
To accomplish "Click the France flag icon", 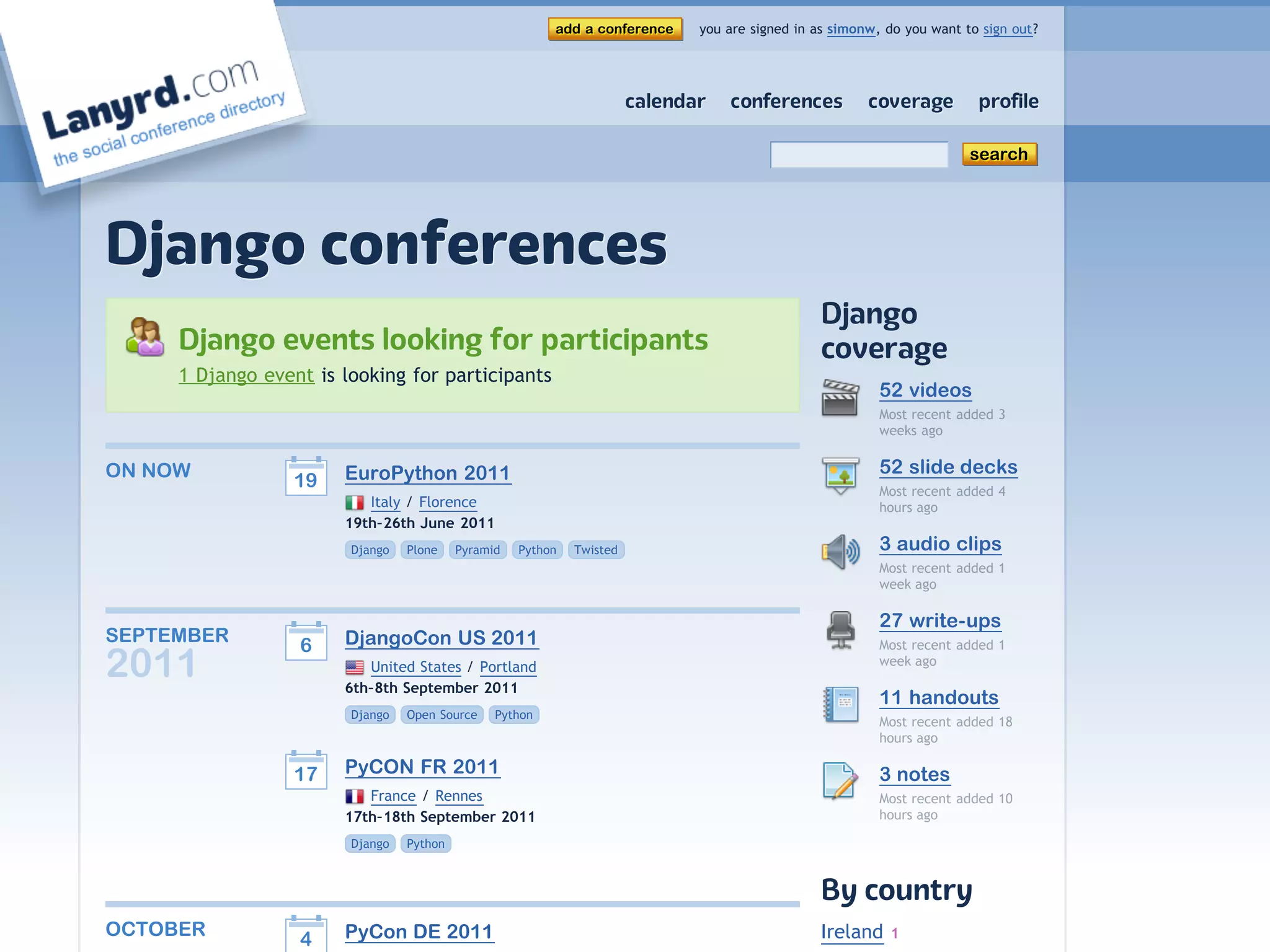I will click(355, 796).
